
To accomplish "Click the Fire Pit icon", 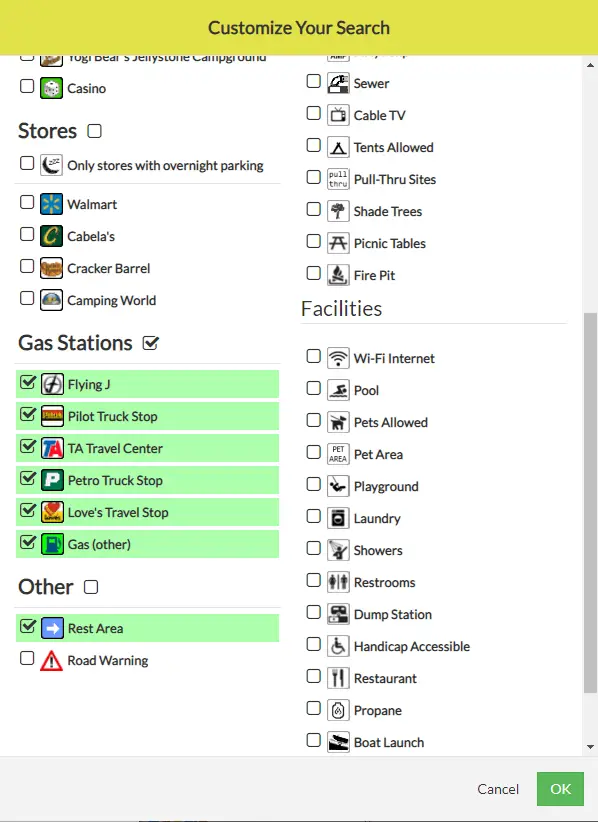I will [338, 275].
